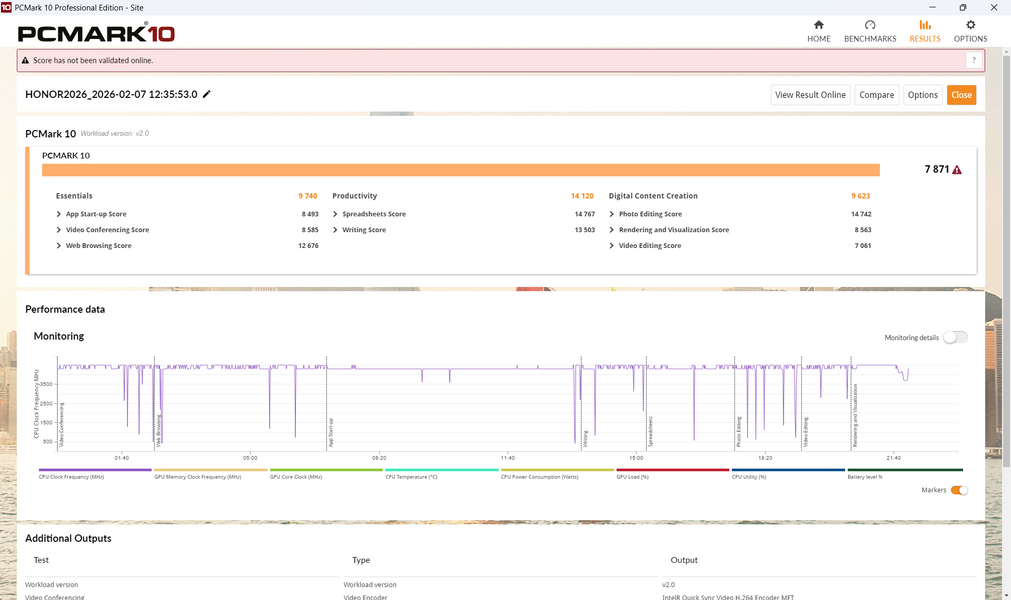Viewport: 1011px width, 600px height.
Task: Click the Compare button
Action: pos(876,95)
